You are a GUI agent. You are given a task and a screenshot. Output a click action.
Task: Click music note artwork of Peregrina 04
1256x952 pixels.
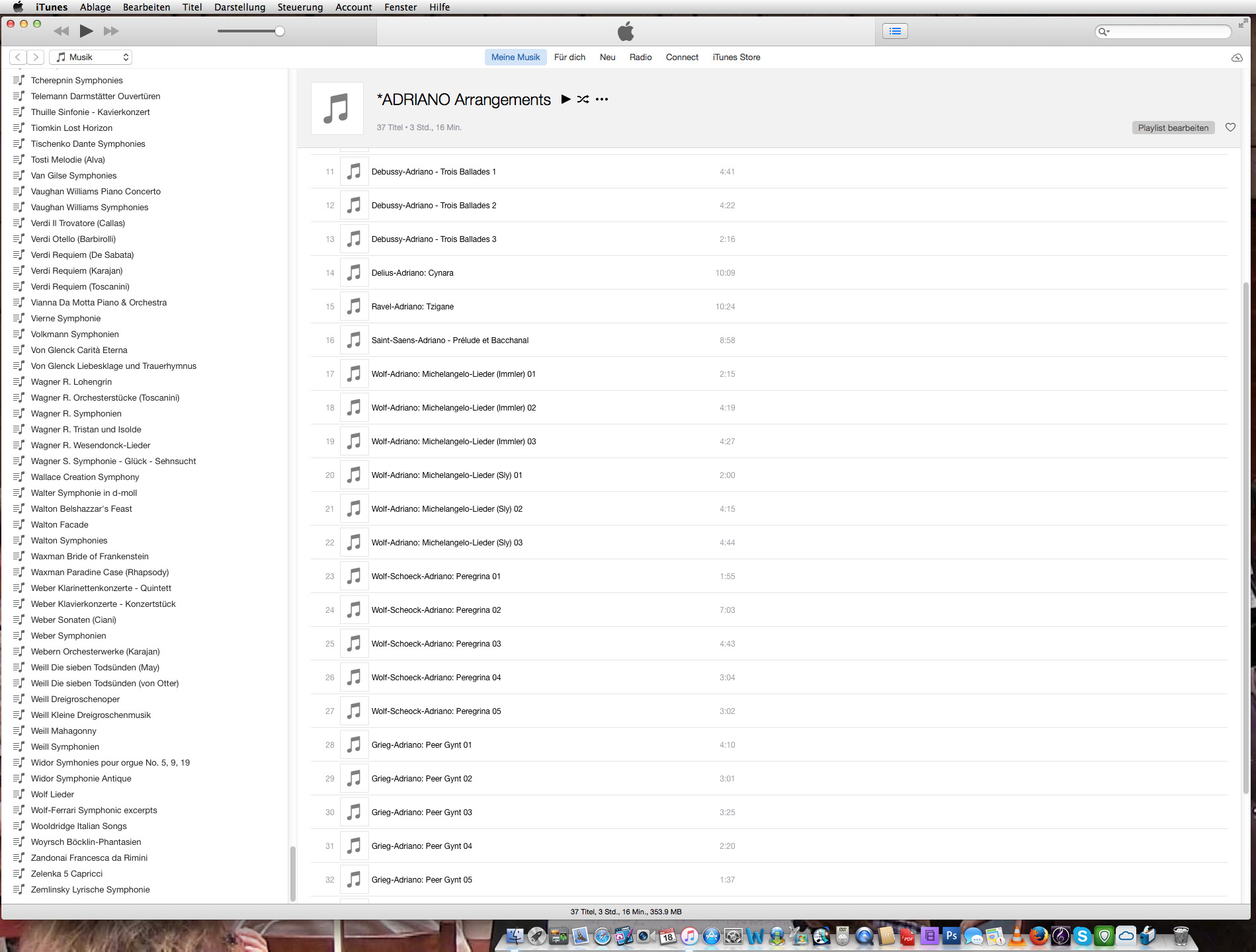click(x=355, y=678)
